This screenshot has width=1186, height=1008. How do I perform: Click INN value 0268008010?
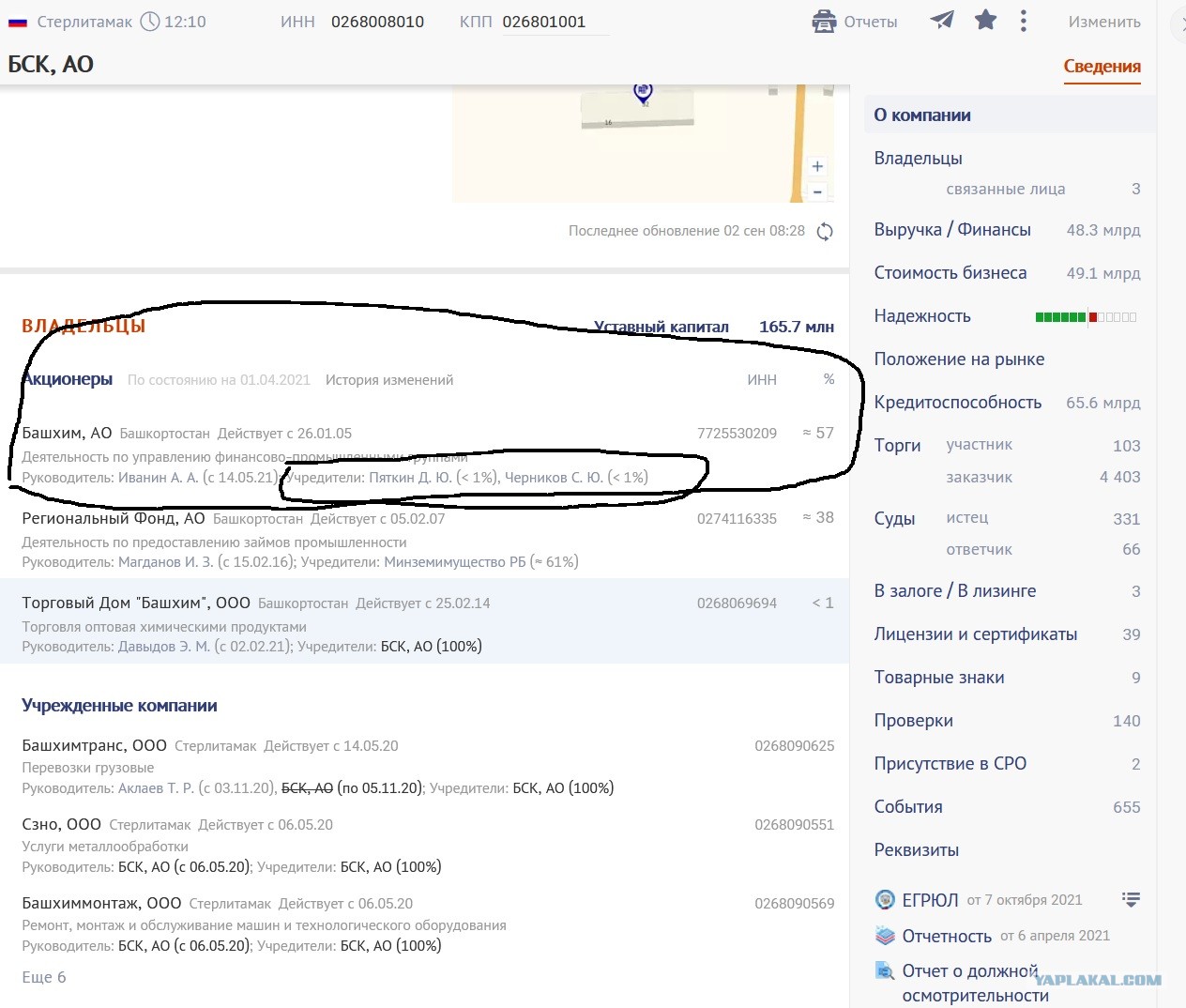pyautogui.click(x=377, y=22)
